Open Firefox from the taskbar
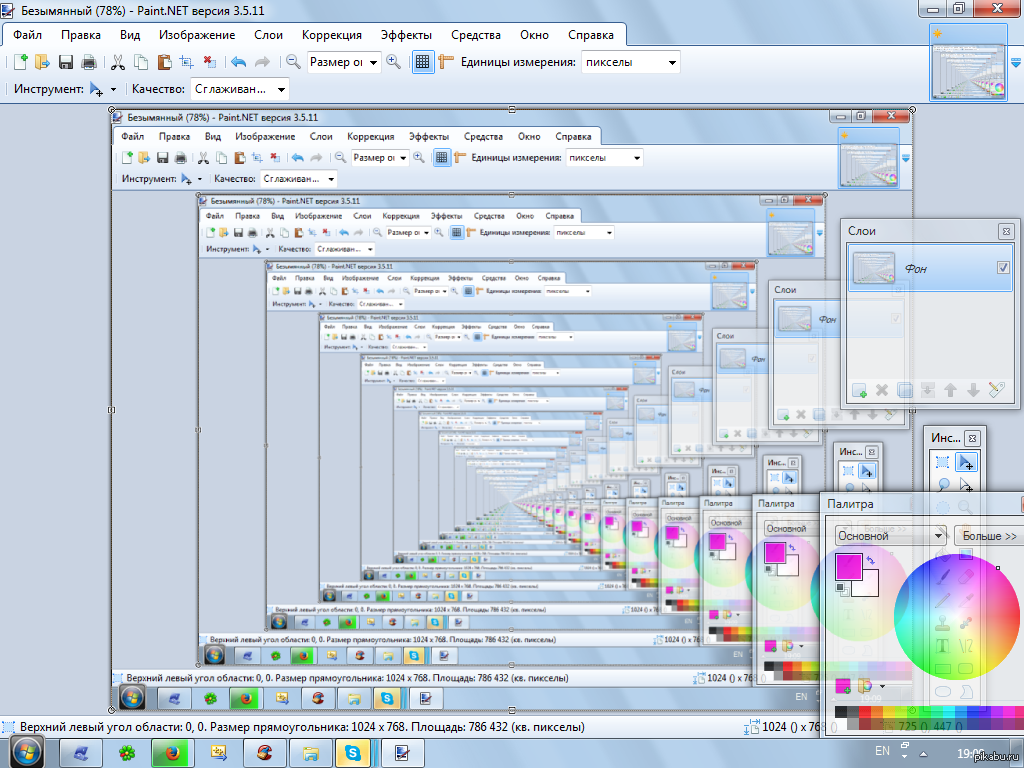Screen dimensions: 1024x768 [x=172, y=754]
